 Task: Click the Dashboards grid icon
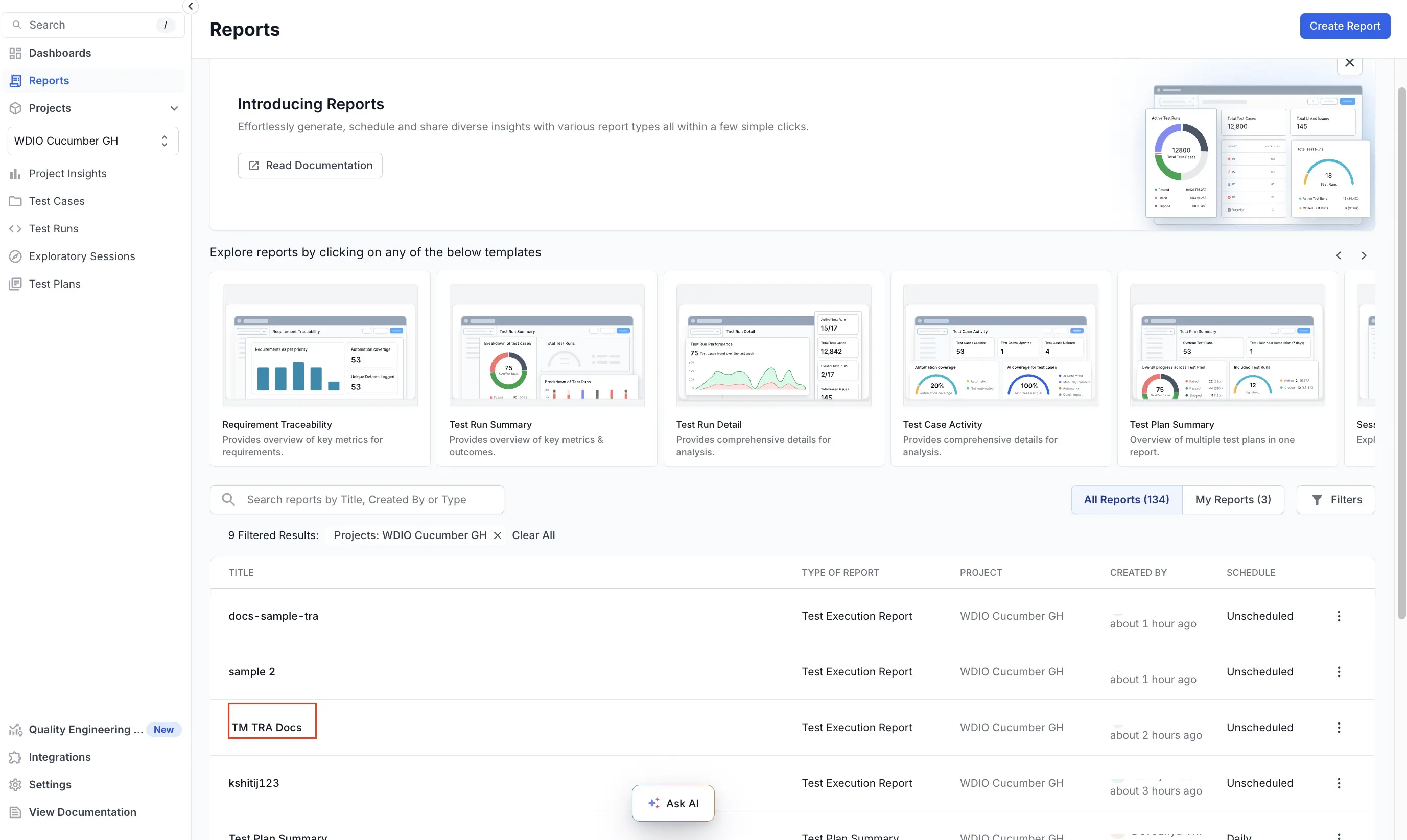click(x=15, y=53)
